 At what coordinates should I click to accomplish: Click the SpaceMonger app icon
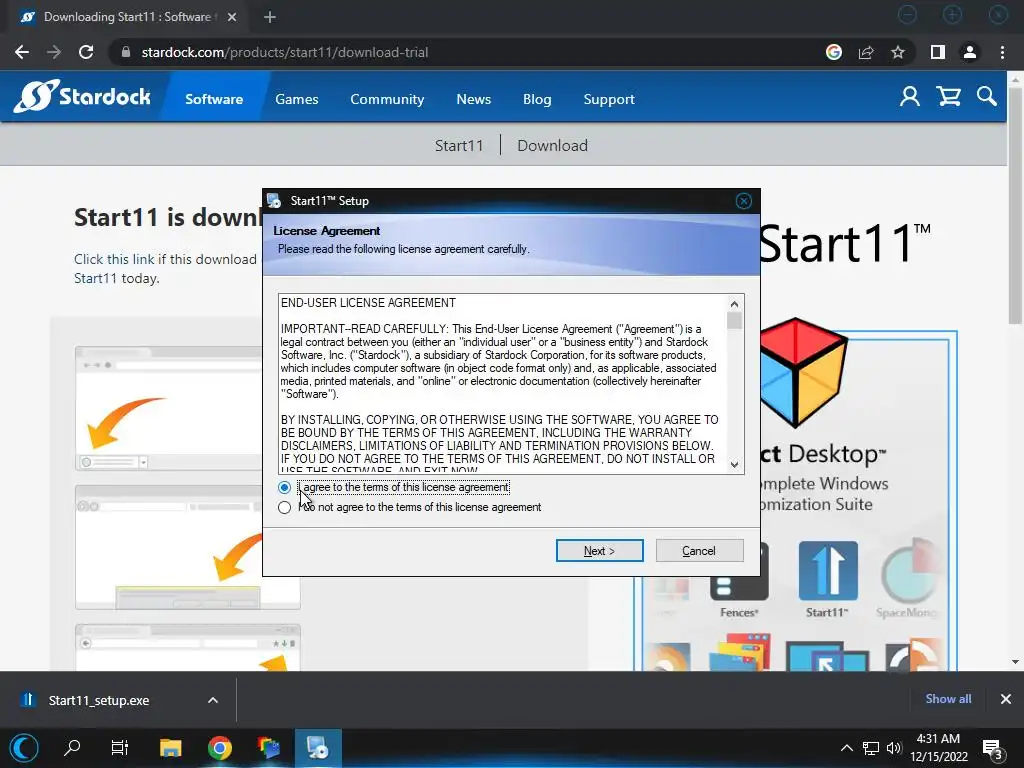[909, 580]
